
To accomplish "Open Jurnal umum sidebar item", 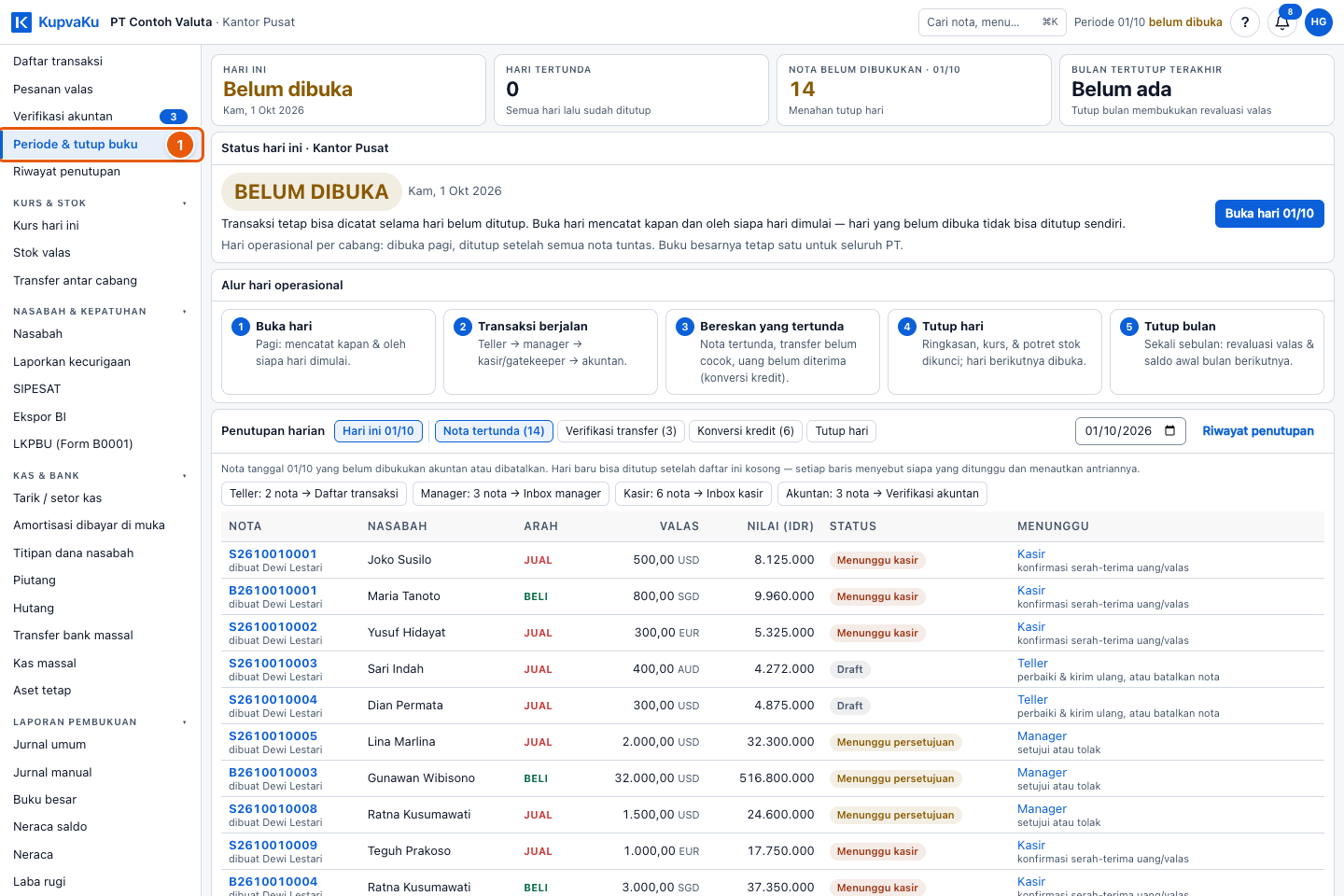I will click(x=101, y=745).
